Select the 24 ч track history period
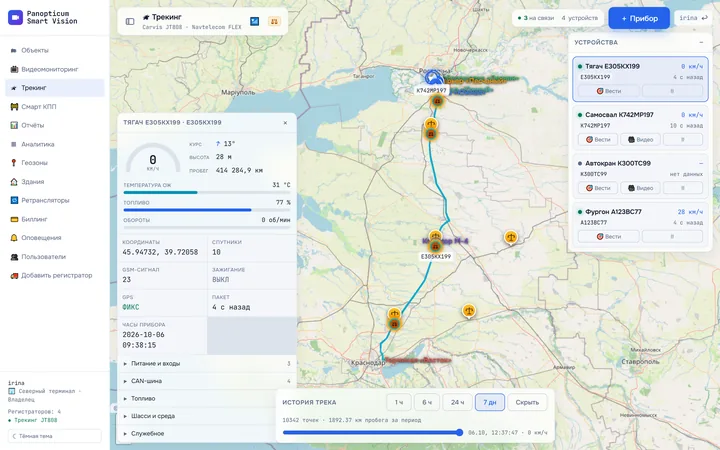 [x=457, y=402]
